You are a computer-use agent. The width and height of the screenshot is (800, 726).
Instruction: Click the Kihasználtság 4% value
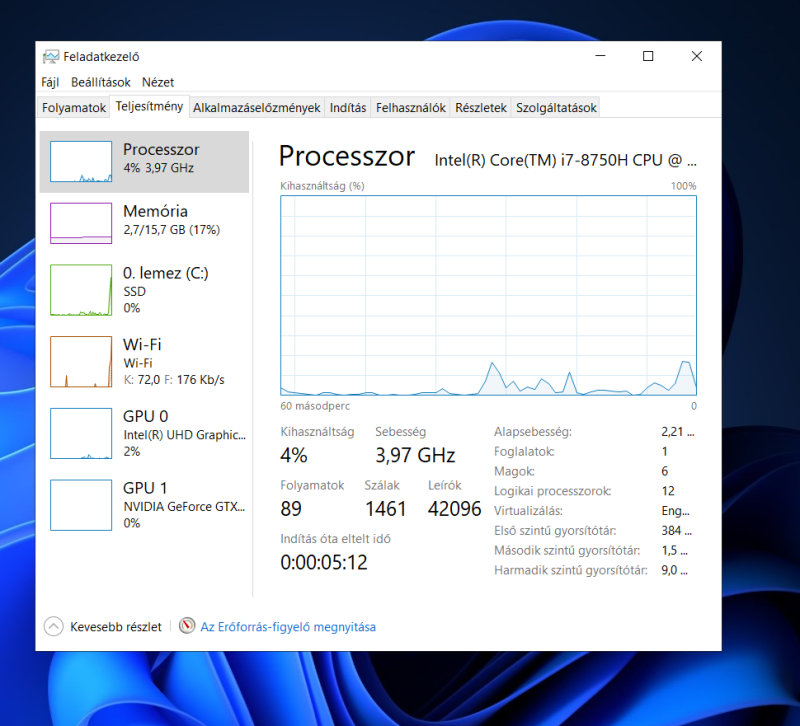coord(294,455)
